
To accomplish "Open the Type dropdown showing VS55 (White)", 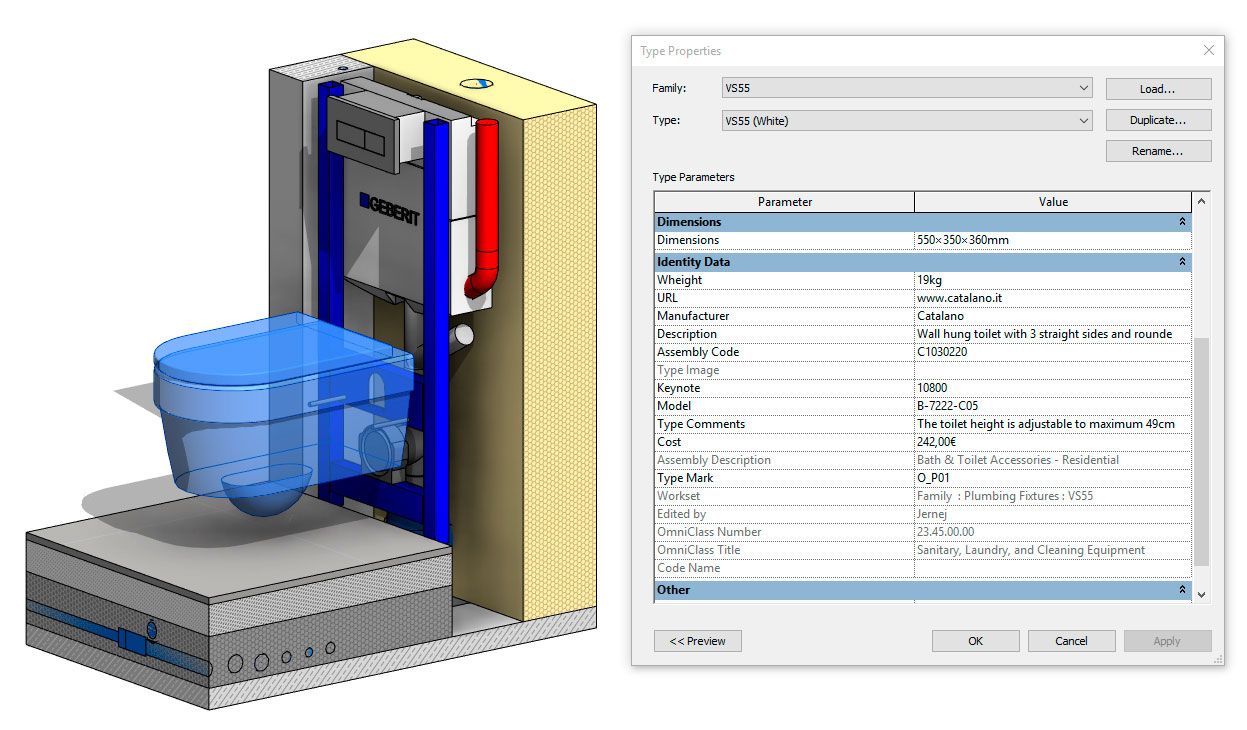I will pos(907,121).
